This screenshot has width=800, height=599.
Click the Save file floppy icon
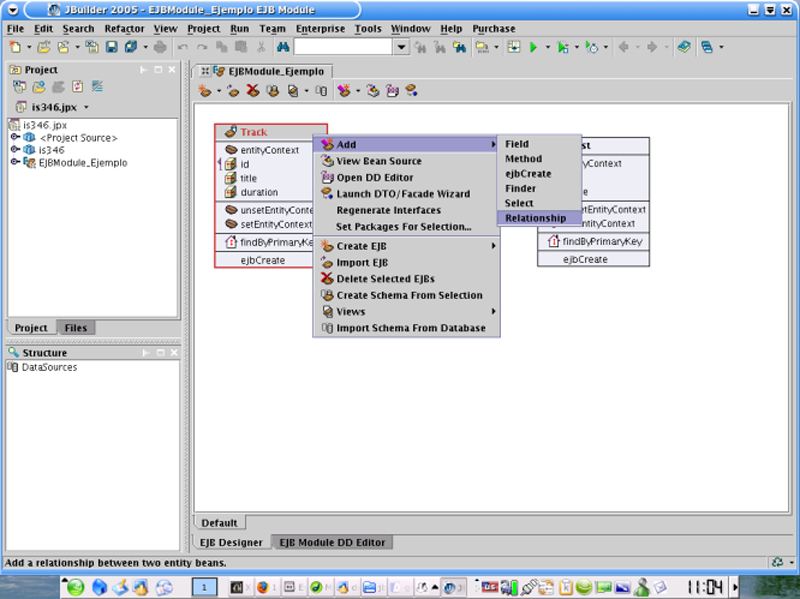point(111,47)
